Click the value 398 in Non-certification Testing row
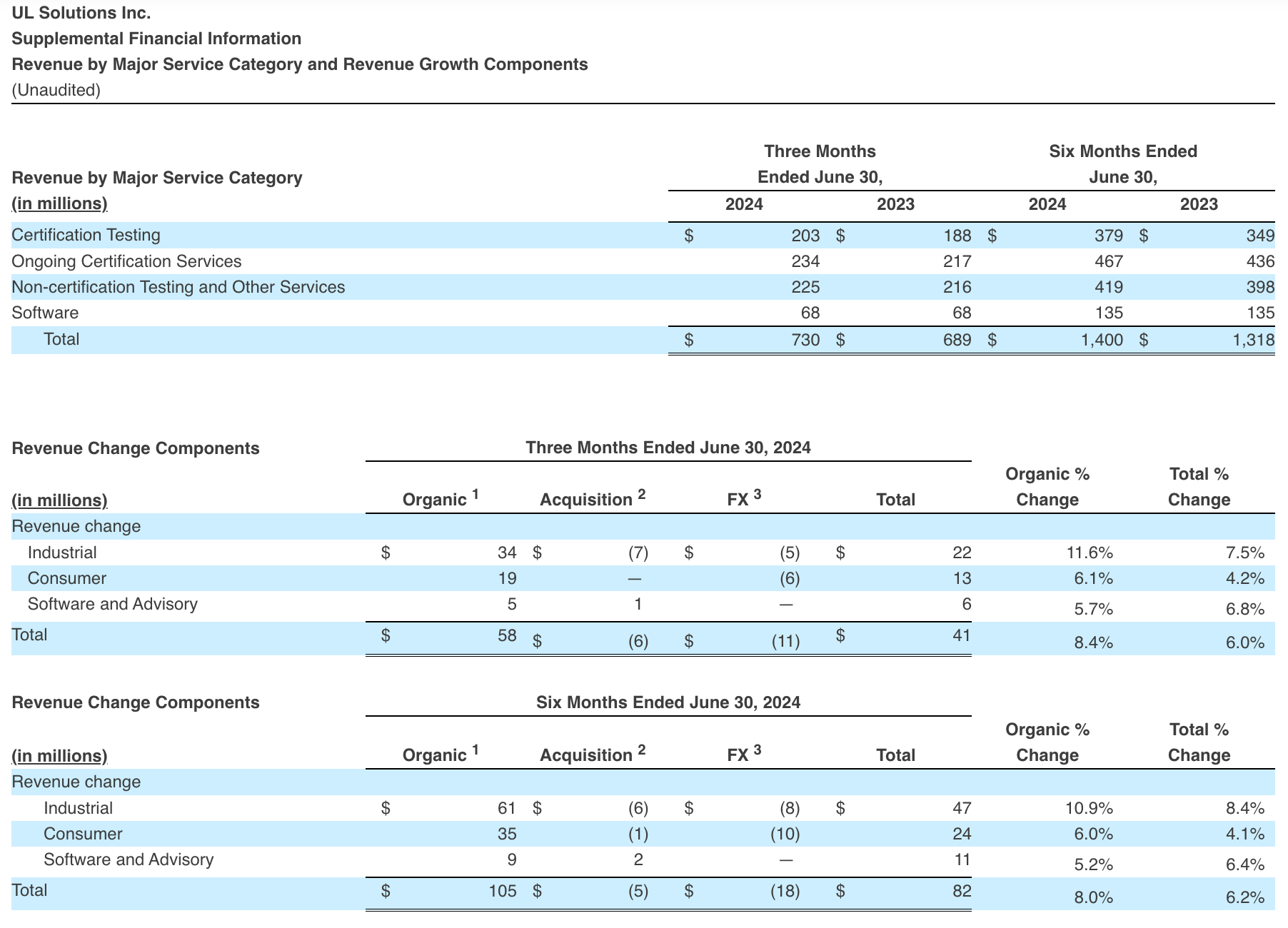This screenshot has width=1288, height=928. [x=1260, y=287]
